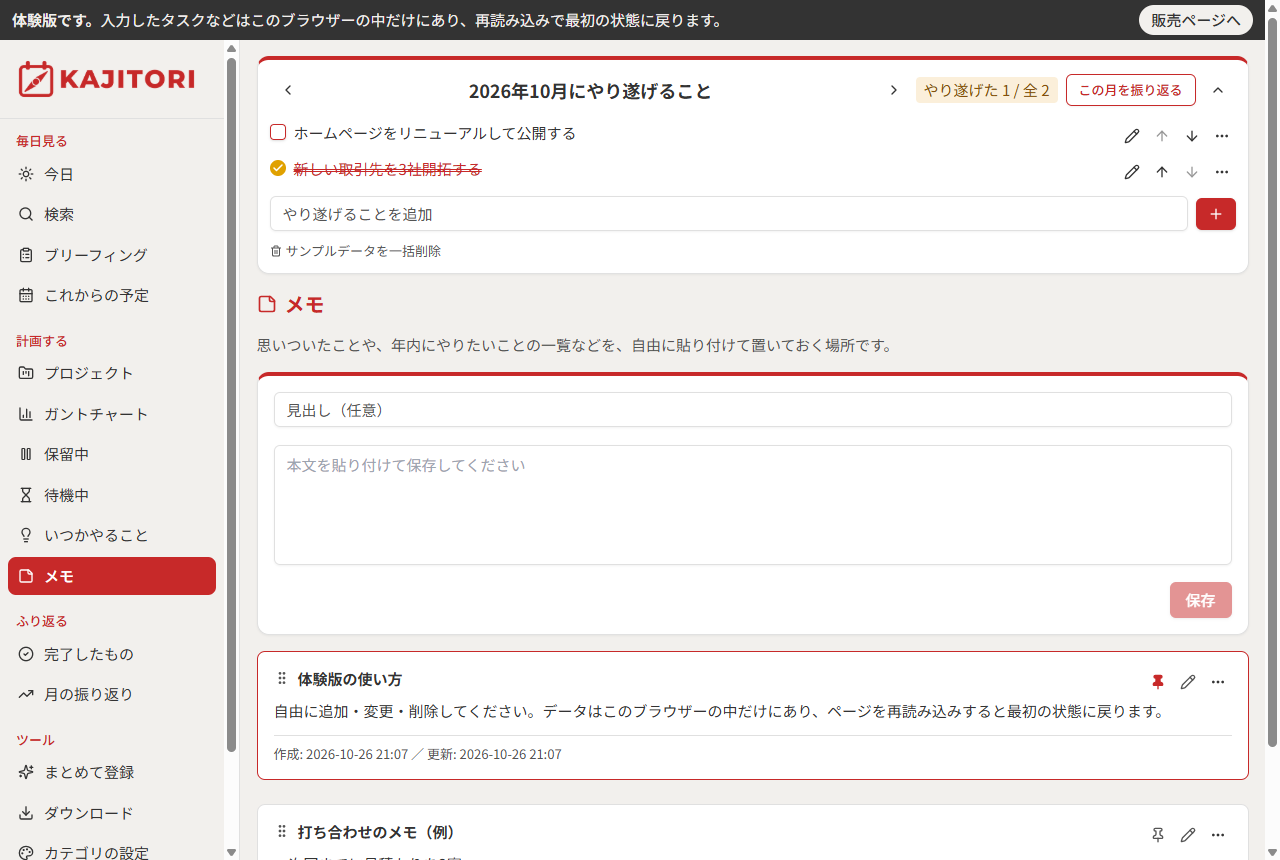1280x860 pixels.
Task: Open いつかやること in the sidebar
Action: pyautogui.click(x=112, y=535)
